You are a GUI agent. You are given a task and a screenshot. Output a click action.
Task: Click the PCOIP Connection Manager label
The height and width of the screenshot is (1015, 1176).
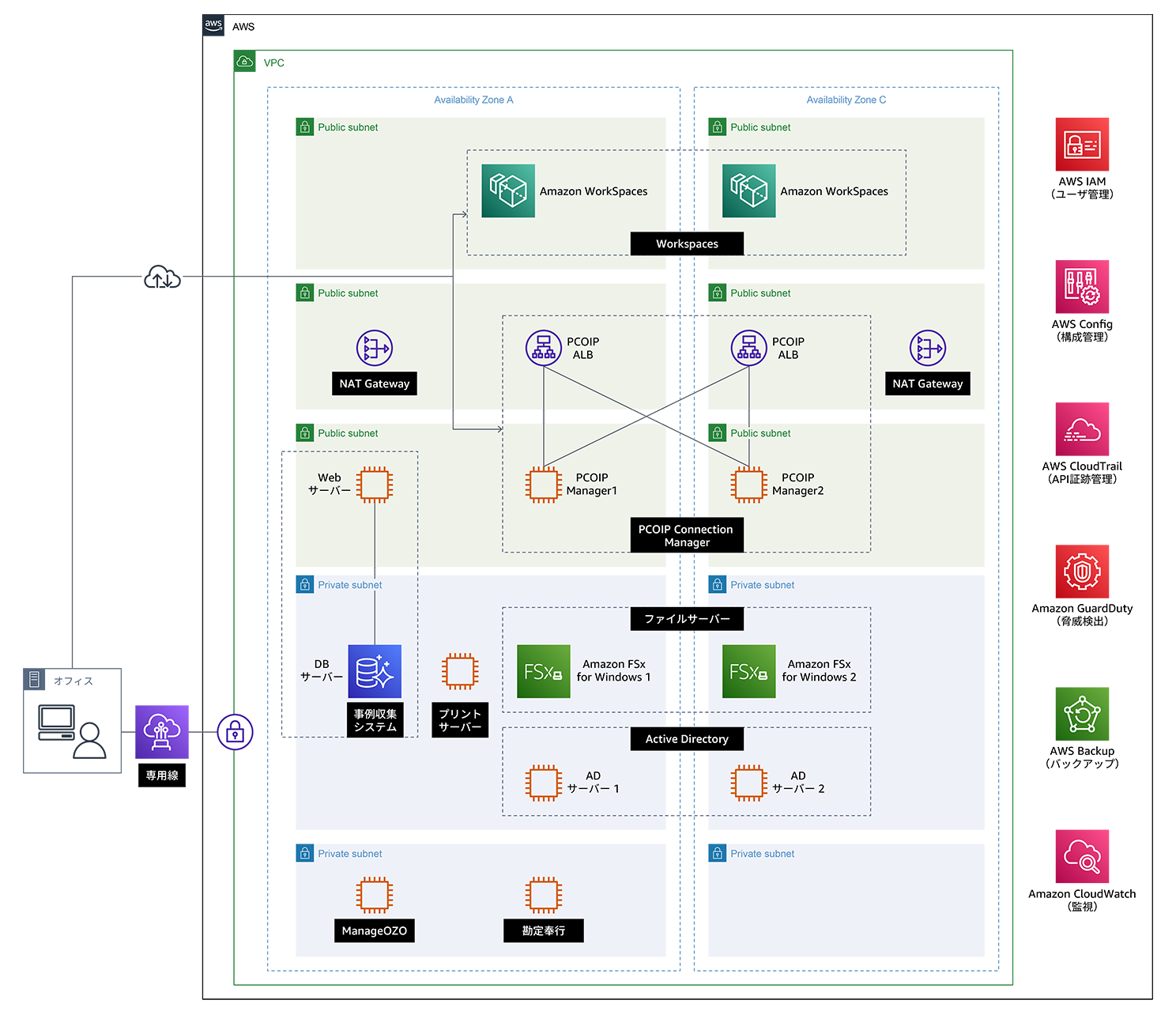click(687, 535)
